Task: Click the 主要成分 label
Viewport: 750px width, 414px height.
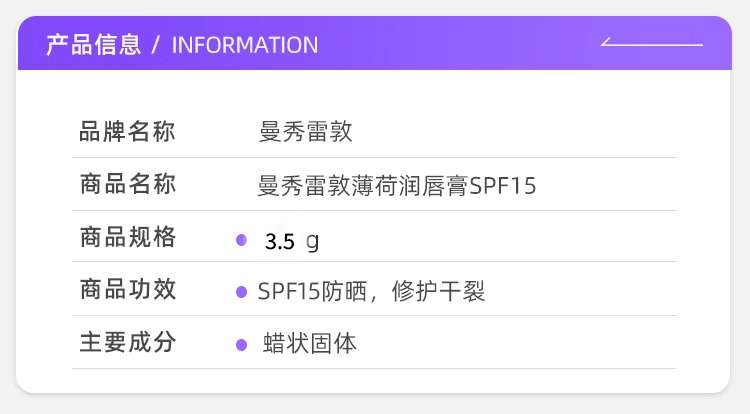Action: pyautogui.click(x=128, y=343)
